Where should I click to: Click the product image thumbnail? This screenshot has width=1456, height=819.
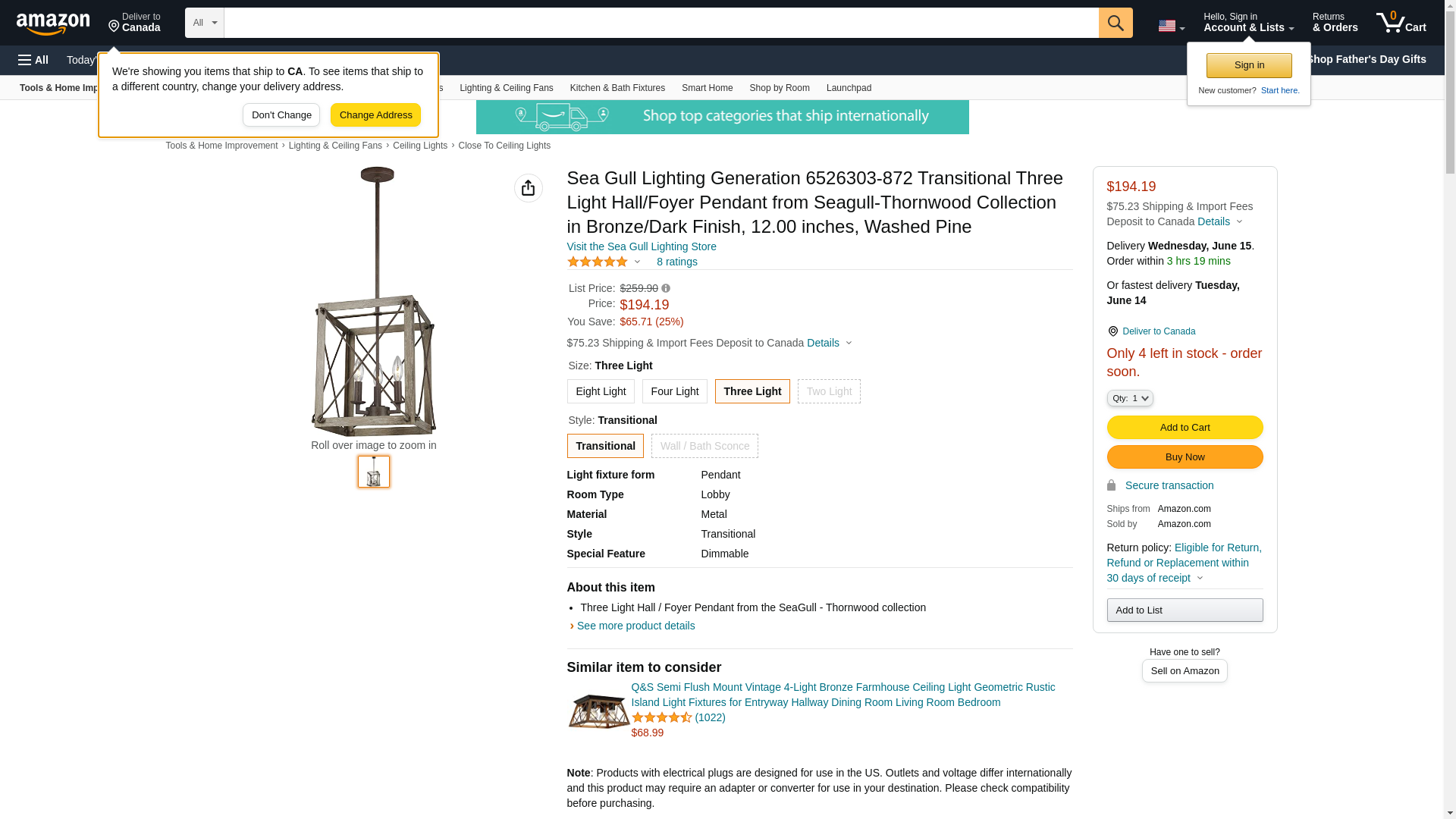[373, 472]
